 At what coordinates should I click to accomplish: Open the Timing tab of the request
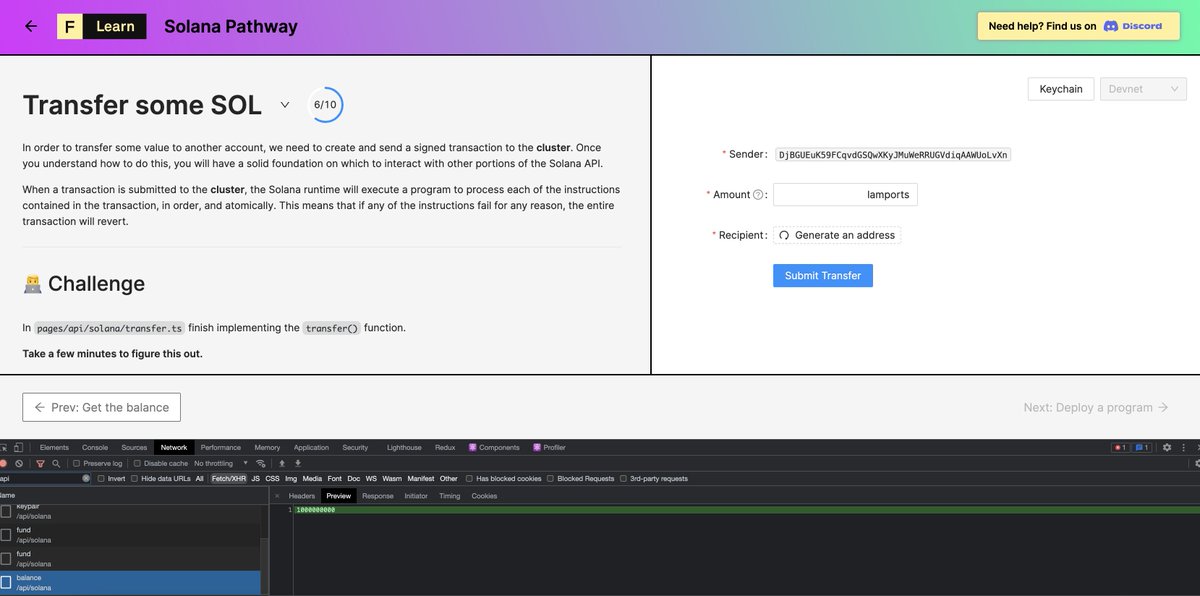[x=450, y=496]
